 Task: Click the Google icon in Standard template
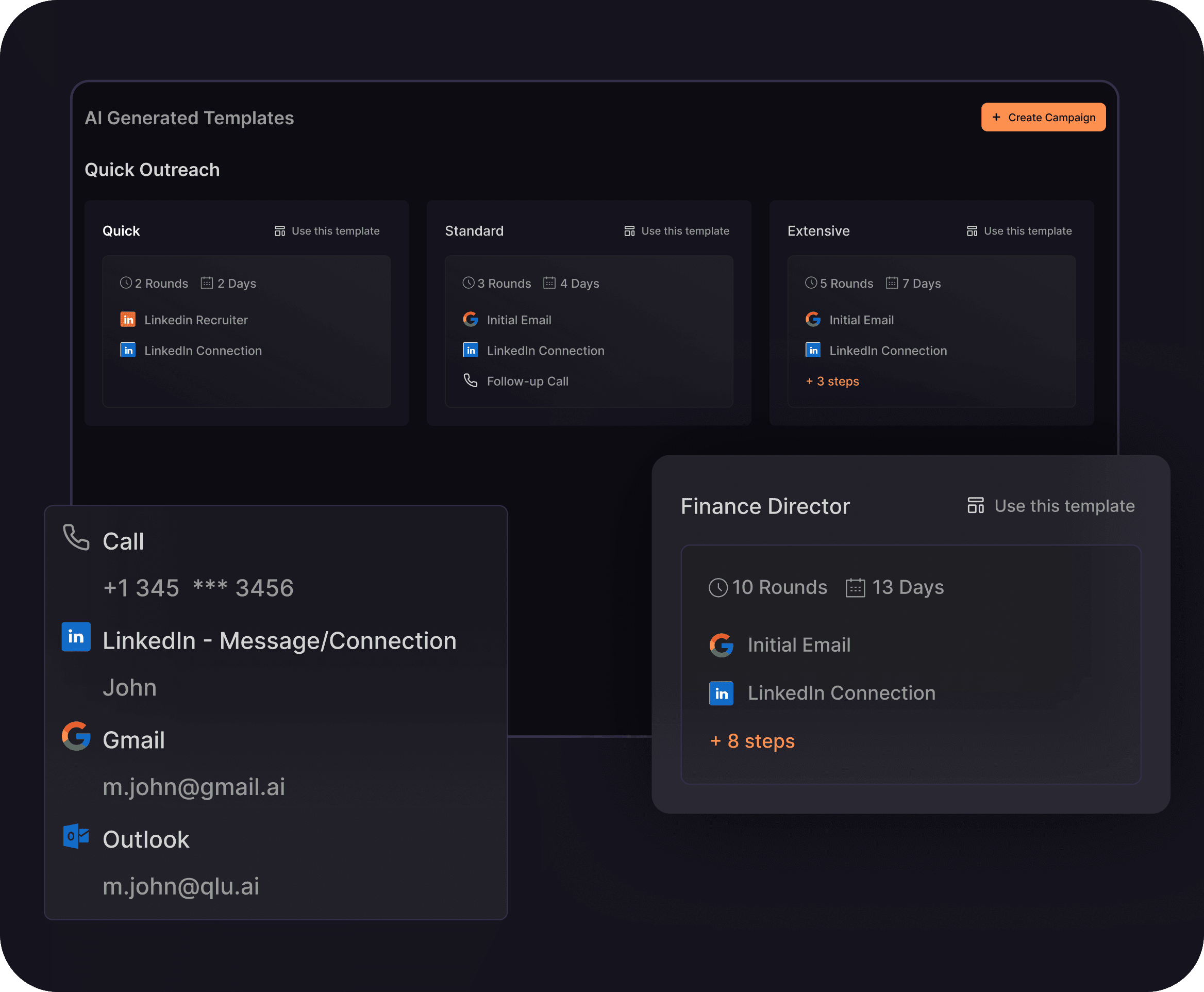pyautogui.click(x=470, y=320)
